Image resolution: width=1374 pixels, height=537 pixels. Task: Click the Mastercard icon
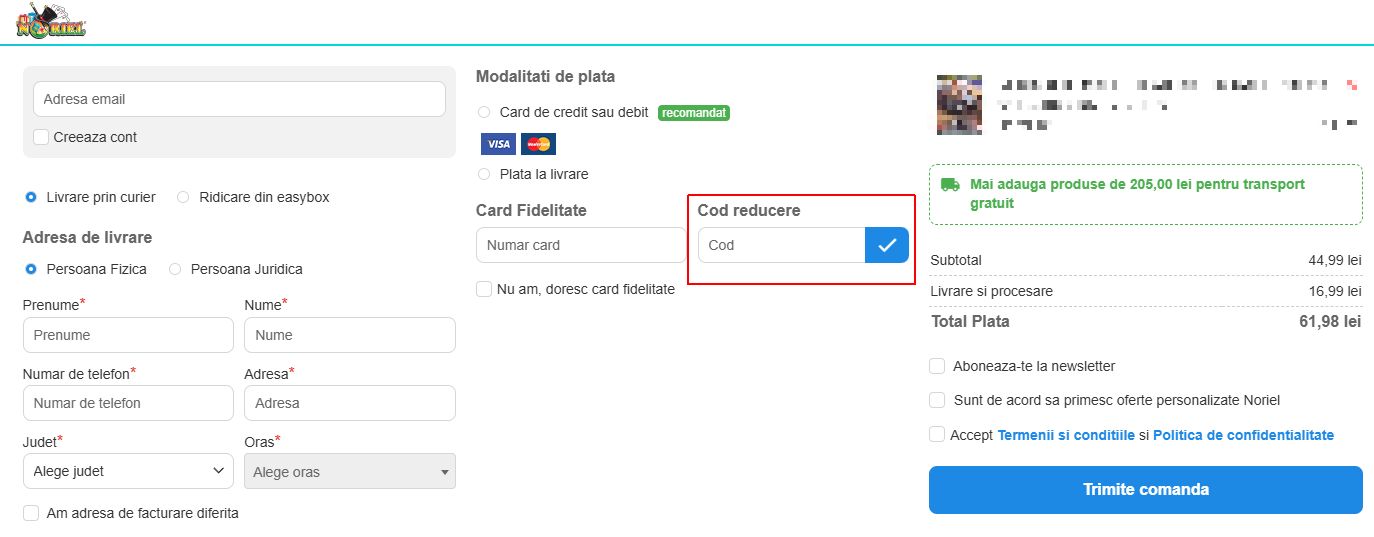(538, 144)
